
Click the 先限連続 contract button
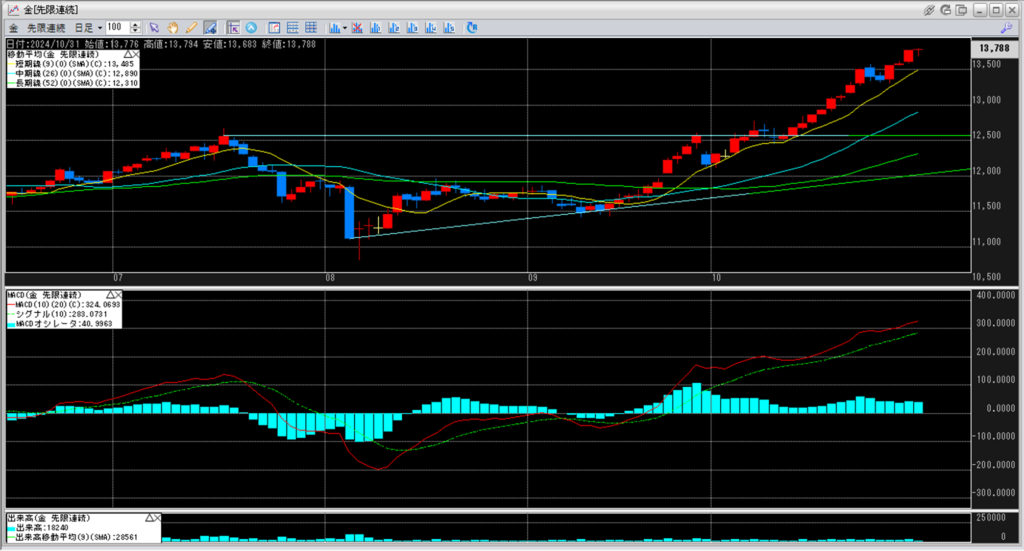45,27
